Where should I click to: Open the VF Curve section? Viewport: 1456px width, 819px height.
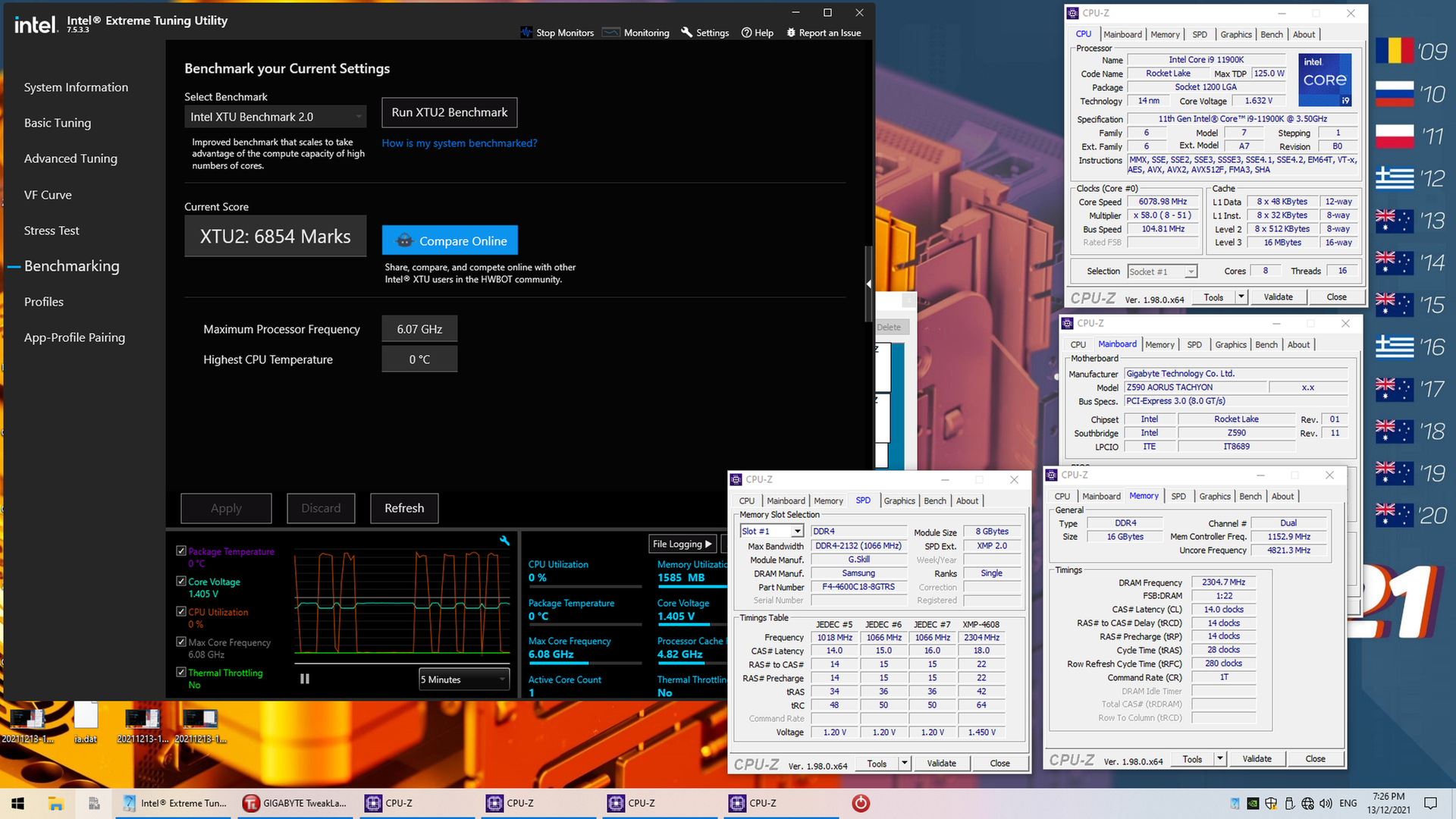(48, 195)
